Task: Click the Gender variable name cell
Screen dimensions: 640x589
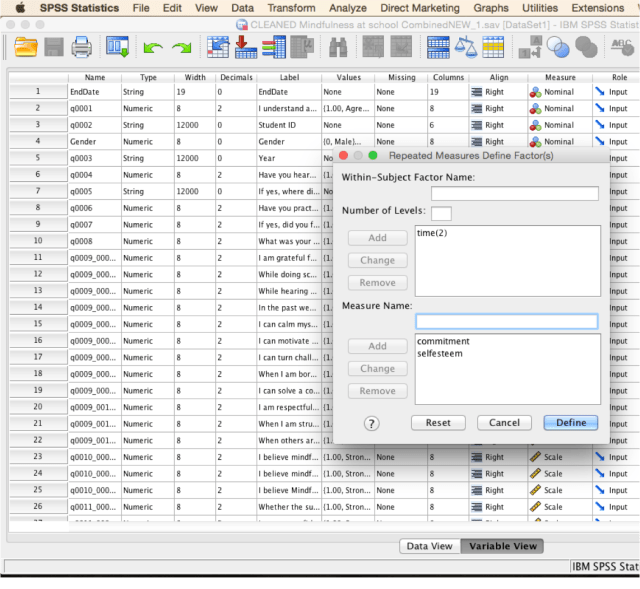Action: pos(94,142)
